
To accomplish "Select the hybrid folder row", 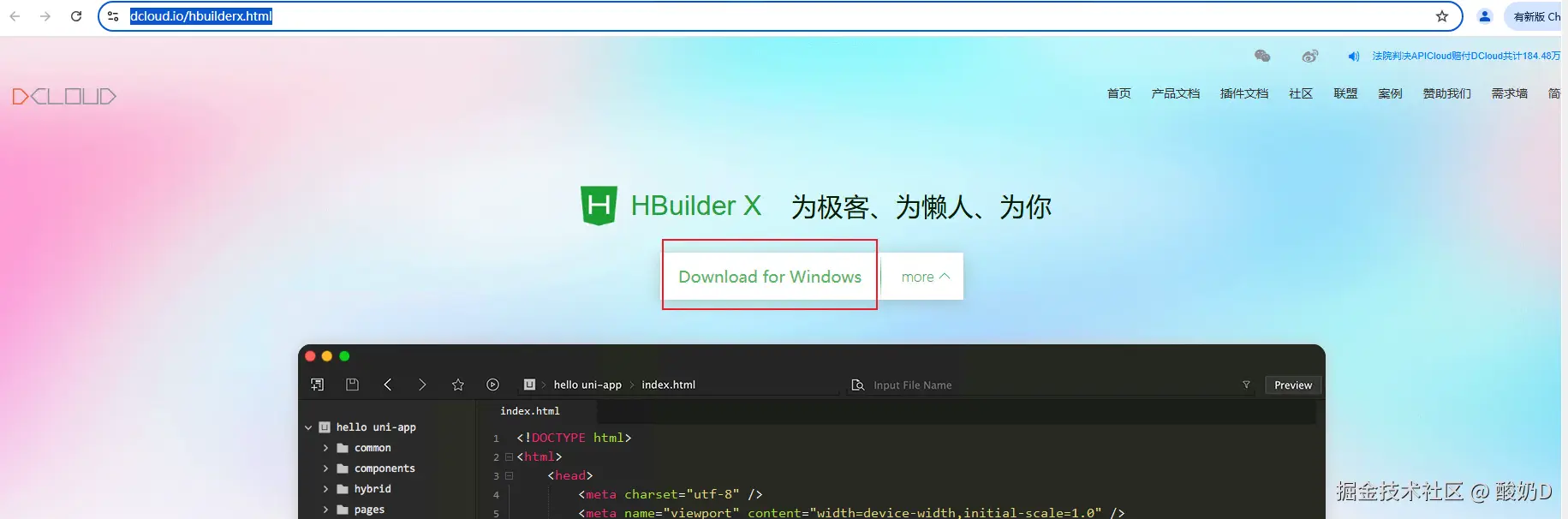I will pyautogui.click(x=387, y=489).
